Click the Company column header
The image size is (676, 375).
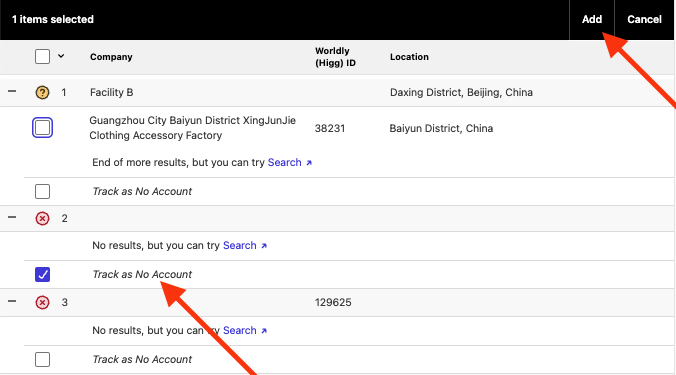pos(111,57)
